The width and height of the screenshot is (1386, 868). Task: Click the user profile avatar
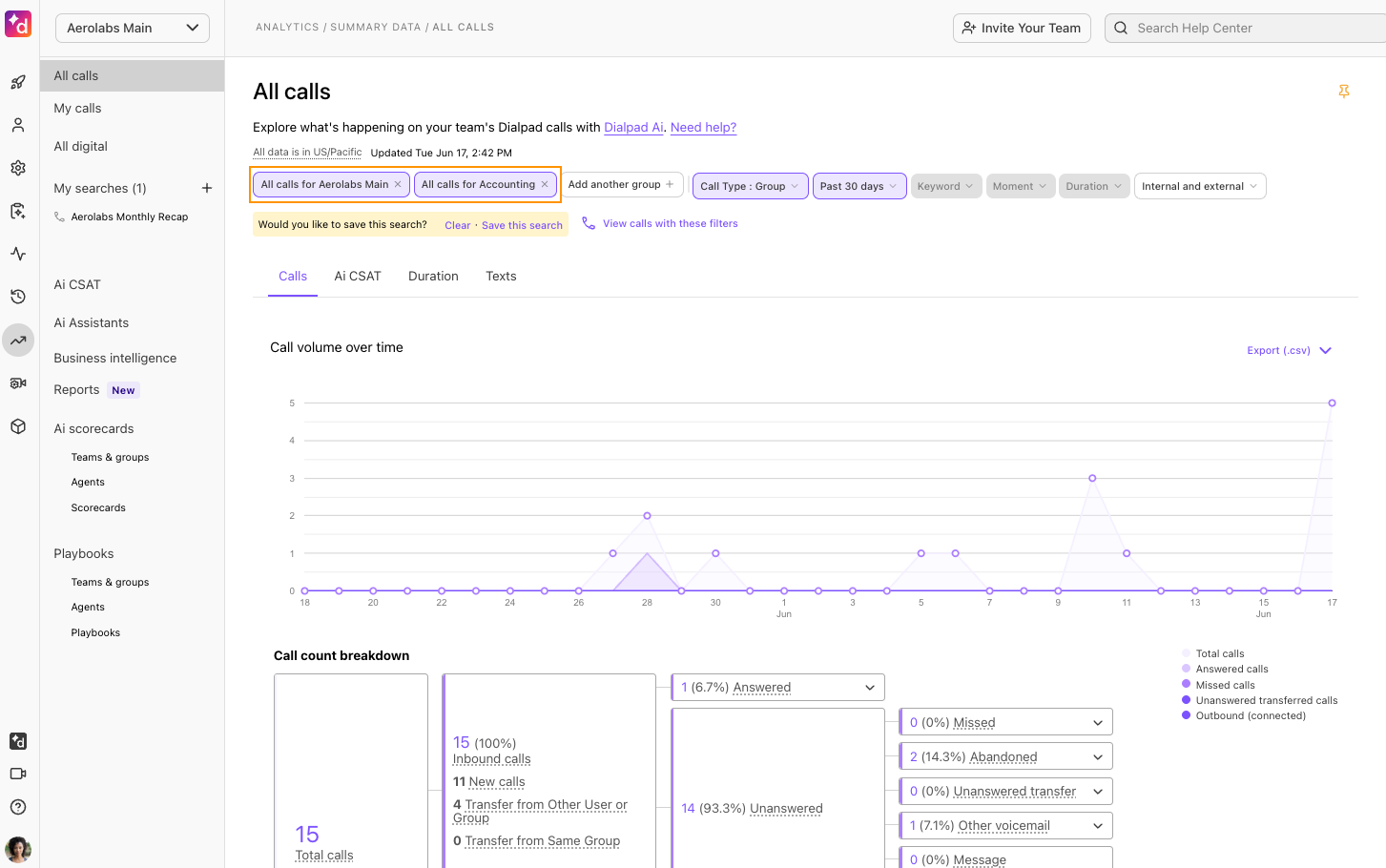click(18, 849)
